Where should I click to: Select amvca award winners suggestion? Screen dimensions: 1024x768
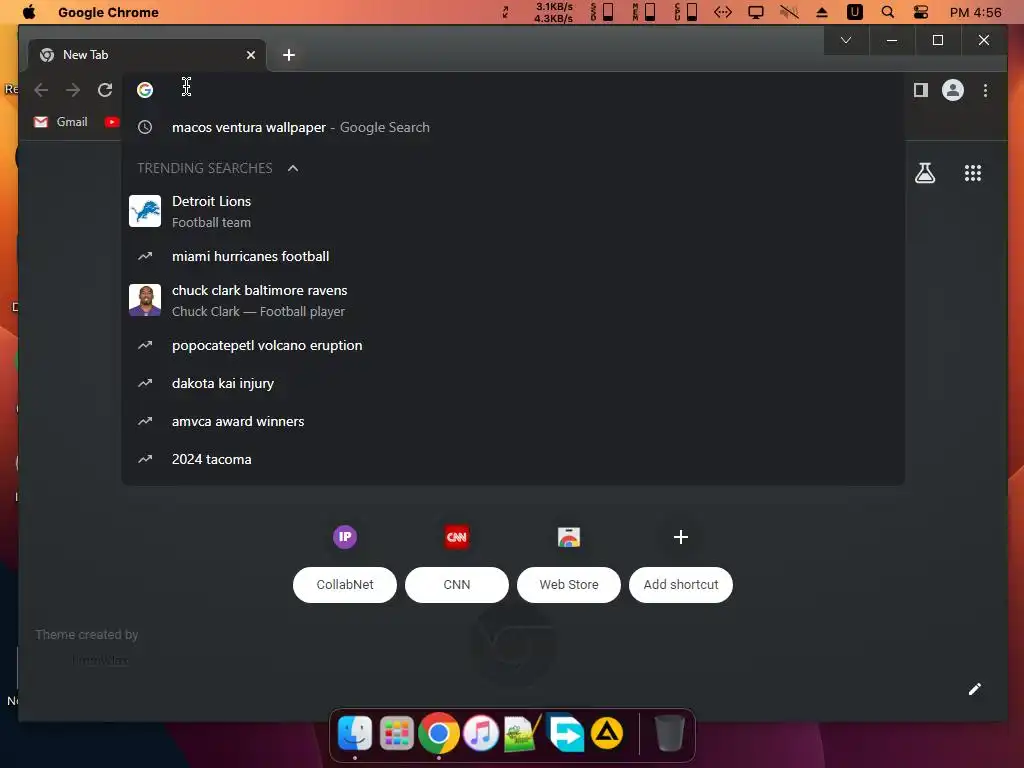tap(513, 421)
